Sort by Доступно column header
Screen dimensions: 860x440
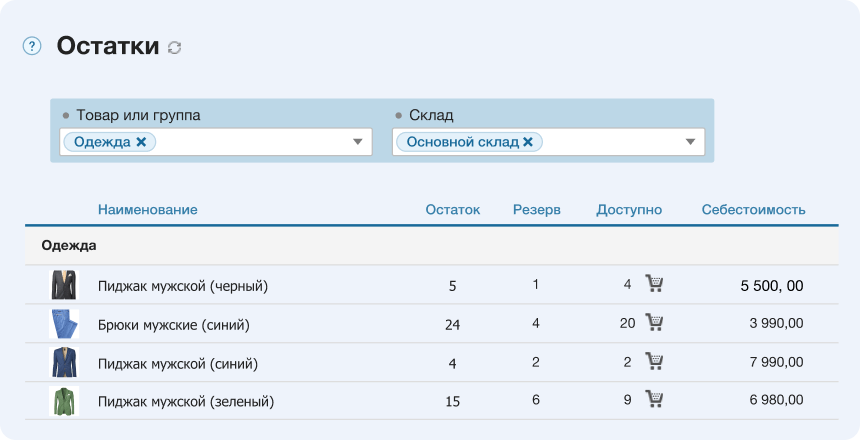click(629, 210)
